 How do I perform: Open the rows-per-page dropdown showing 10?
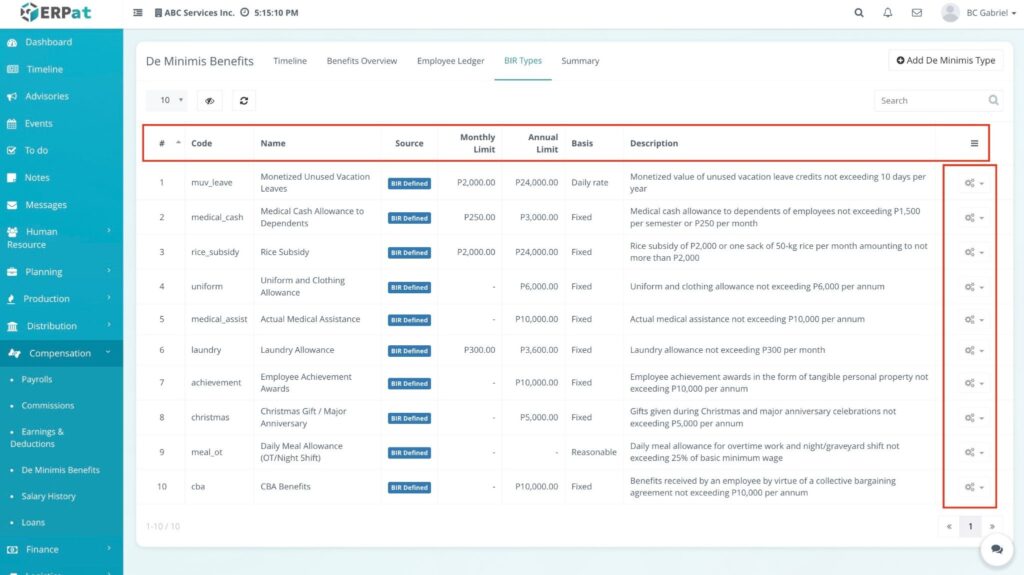point(166,100)
